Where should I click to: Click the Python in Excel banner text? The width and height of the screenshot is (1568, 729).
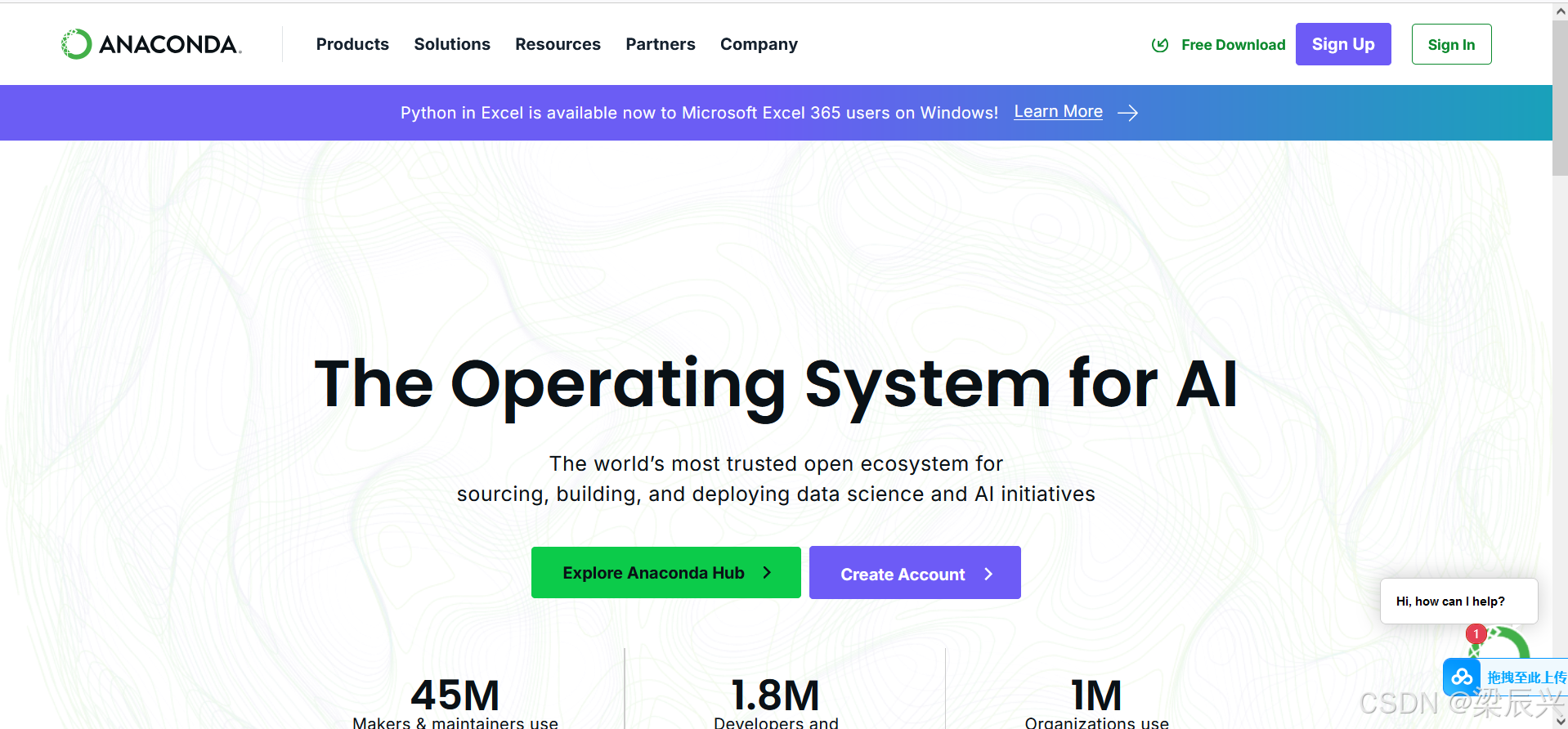[699, 113]
